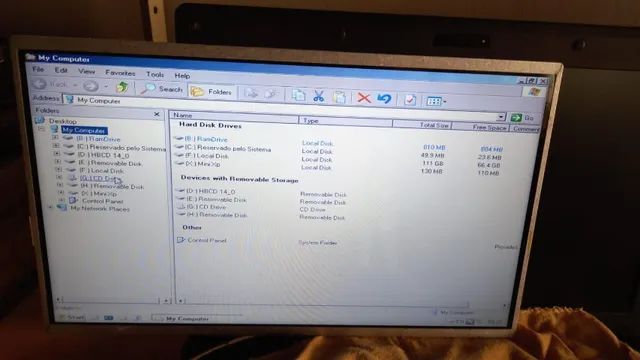Select (X:) MiniXp in folder tree
The image size is (640, 360).
99,193
